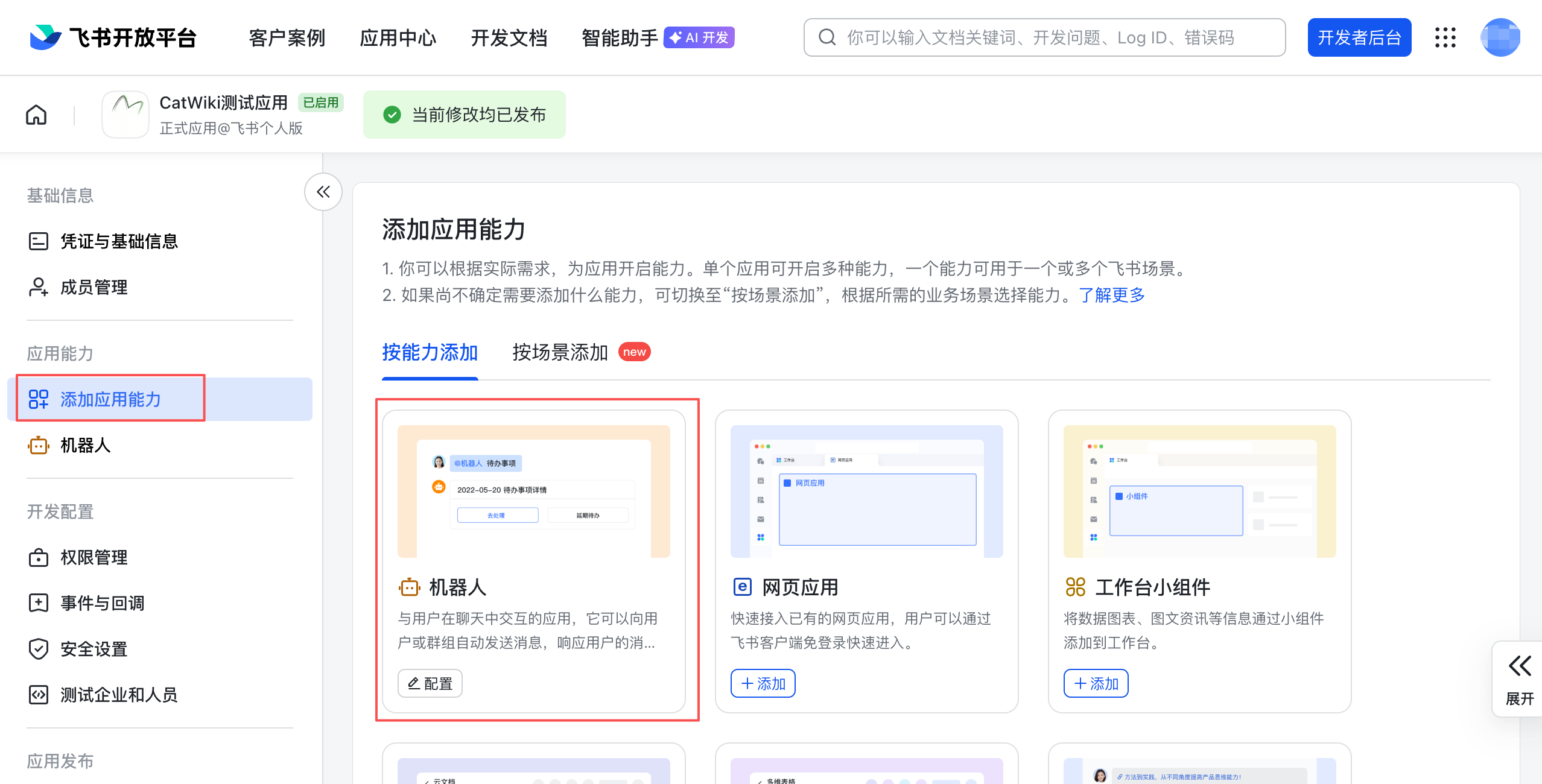The width and height of the screenshot is (1542, 784).
Task: Open 事件与回调 via its sidebar icon
Action: pos(39,602)
